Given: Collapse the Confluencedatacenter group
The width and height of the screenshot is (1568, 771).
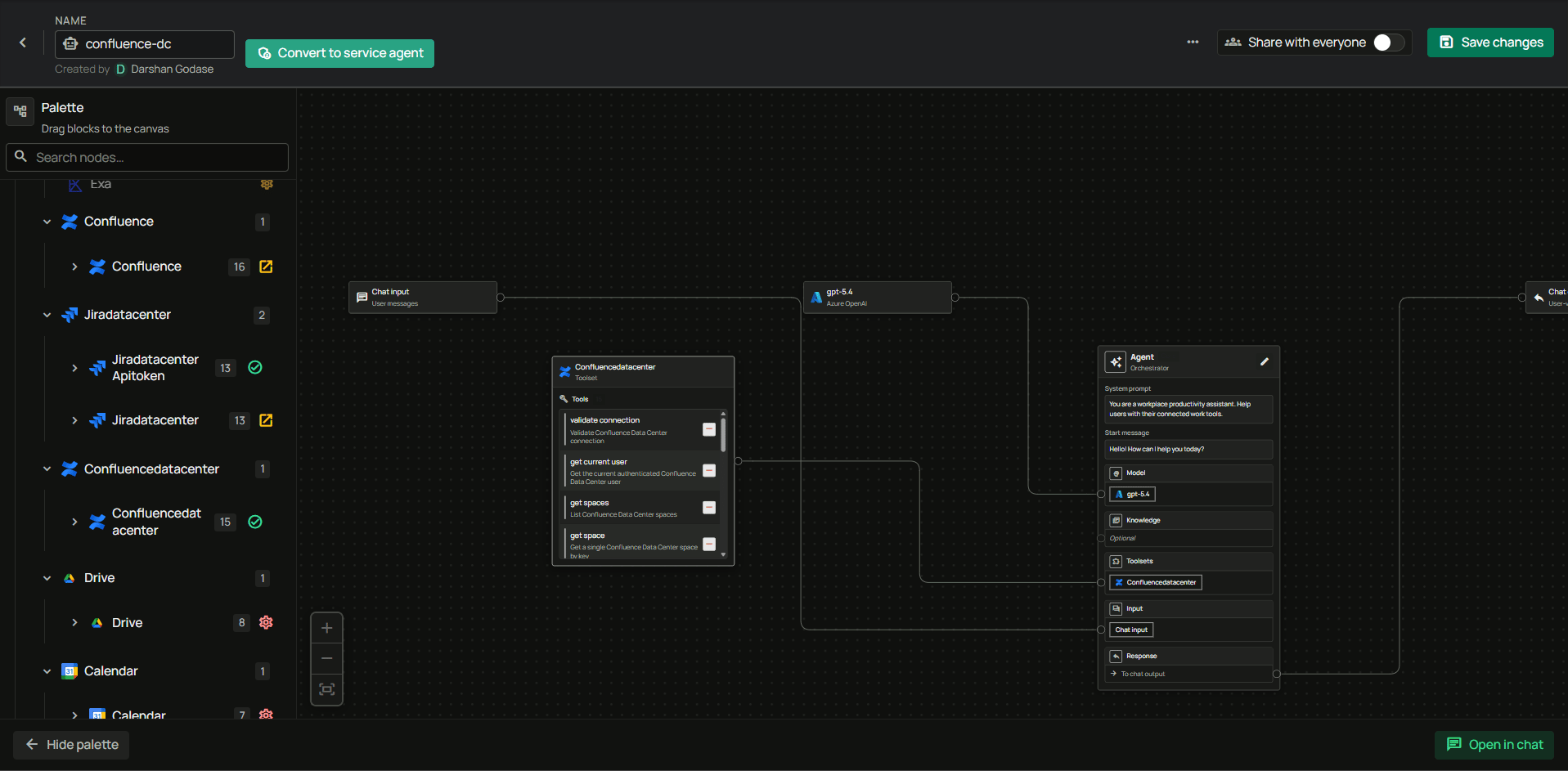Looking at the screenshot, I should [47, 469].
